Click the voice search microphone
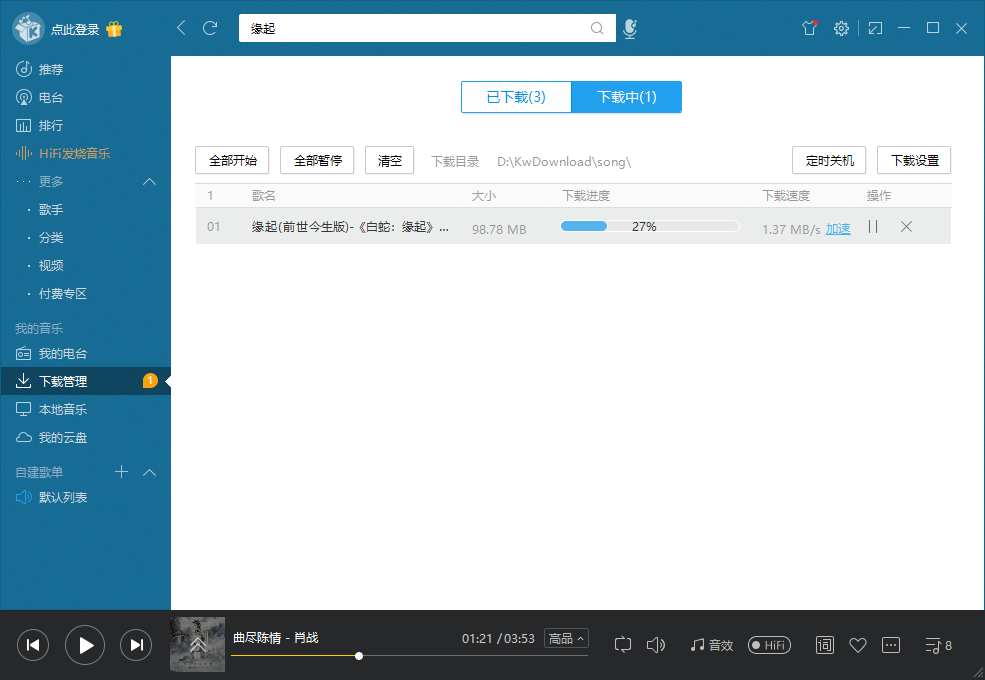This screenshot has height=680, width=985. tap(630, 28)
